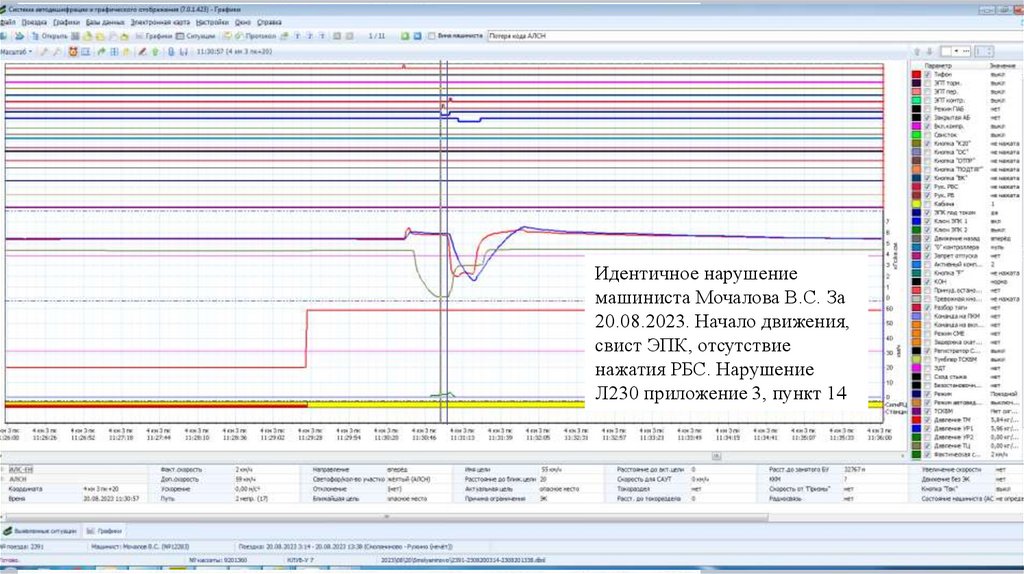
Task: Open the Протокол toolbar item
Action: pos(256,36)
